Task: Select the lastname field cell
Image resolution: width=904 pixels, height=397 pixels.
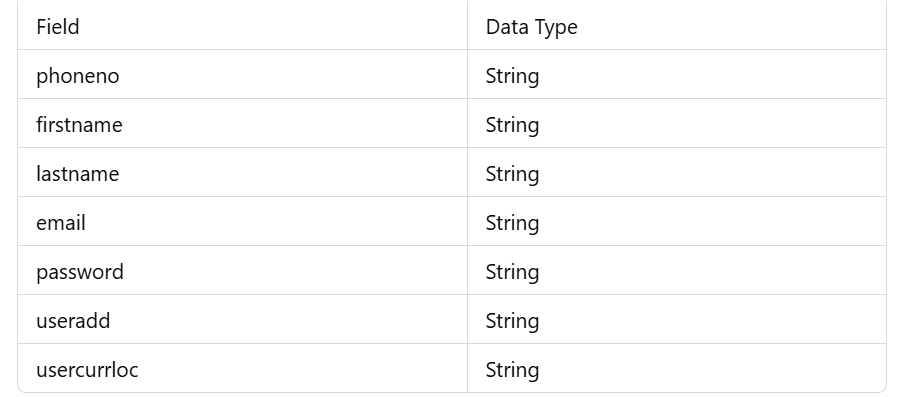Action: 242,172
